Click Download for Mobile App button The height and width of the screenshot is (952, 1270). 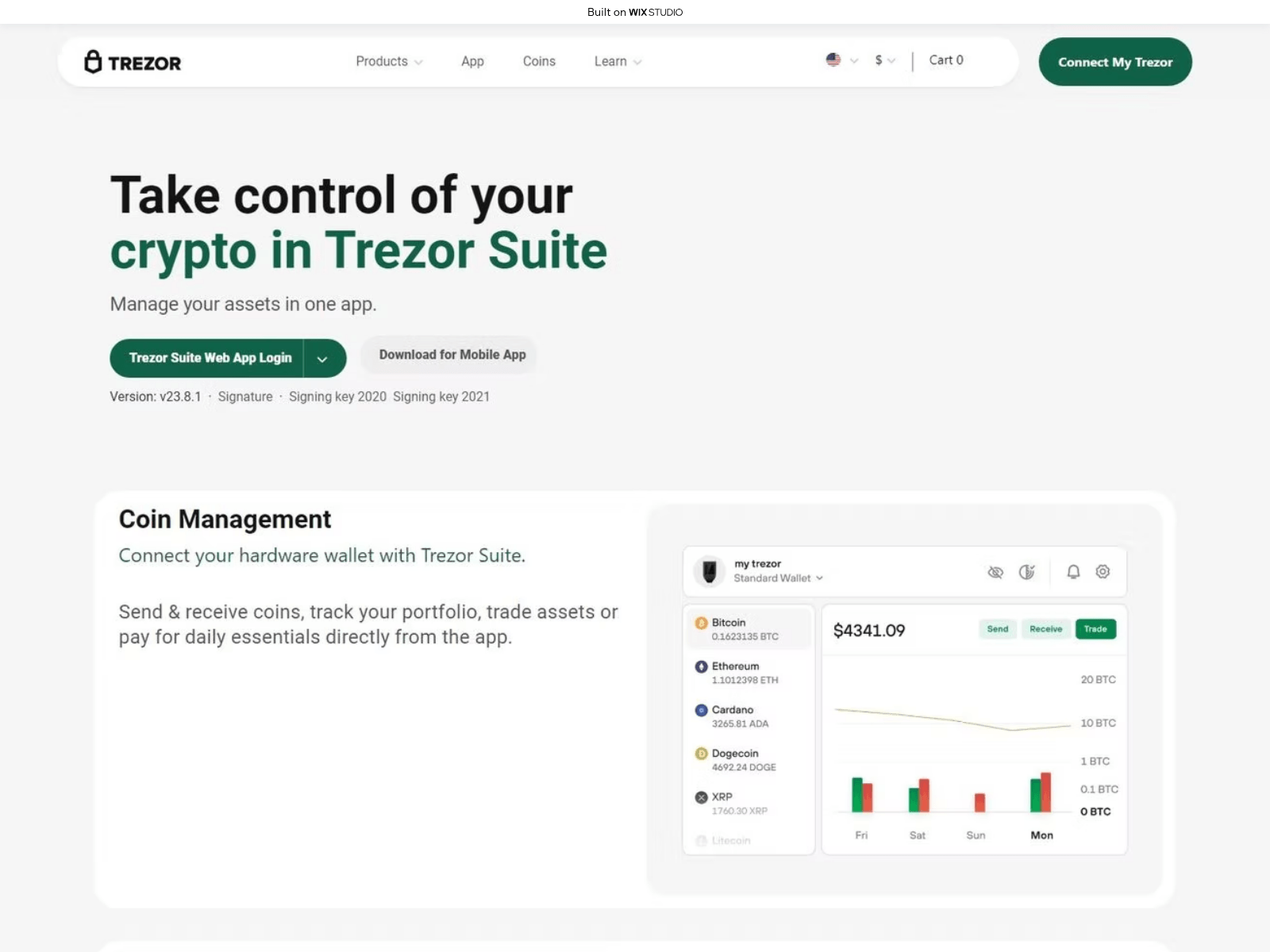(x=452, y=355)
